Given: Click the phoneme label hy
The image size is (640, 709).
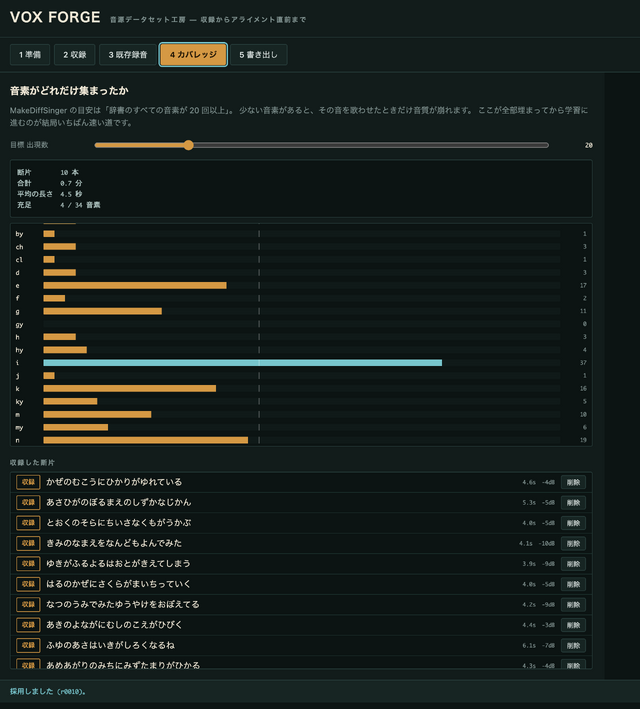Looking at the screenshot, I should pos(19,350).
